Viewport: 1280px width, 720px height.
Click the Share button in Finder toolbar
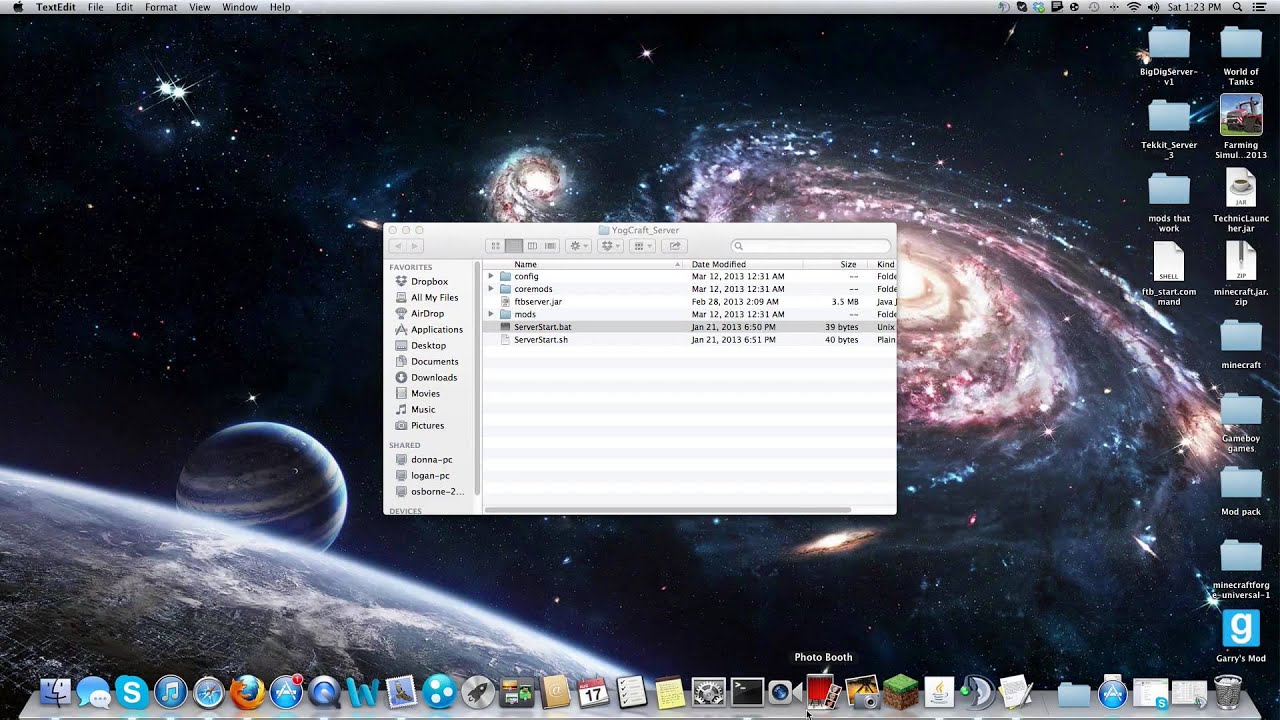pos(675,246)
